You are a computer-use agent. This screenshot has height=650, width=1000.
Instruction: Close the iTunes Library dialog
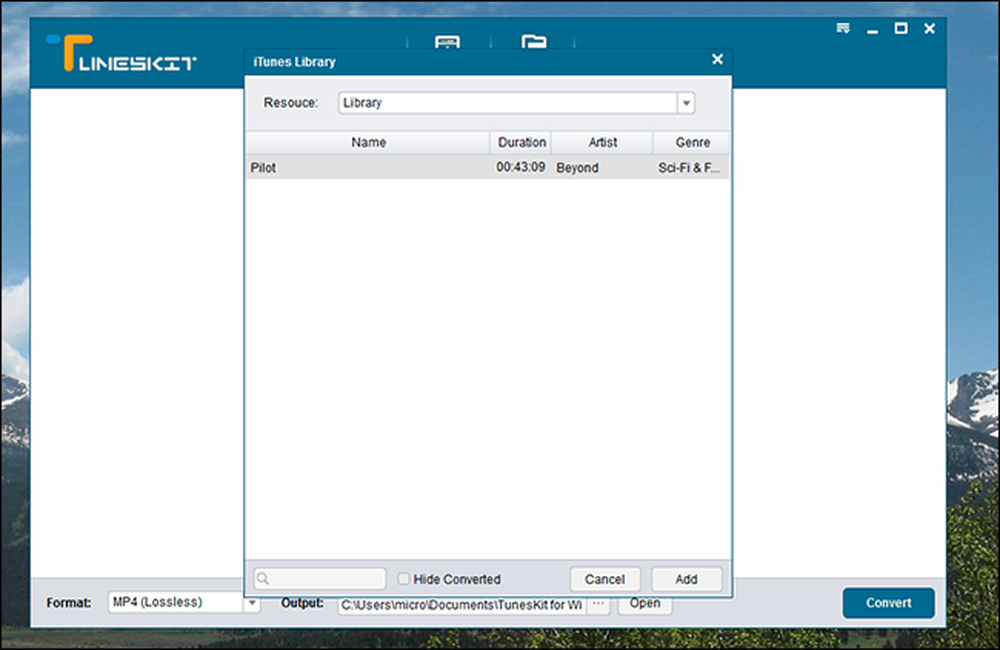coord(717,59)
